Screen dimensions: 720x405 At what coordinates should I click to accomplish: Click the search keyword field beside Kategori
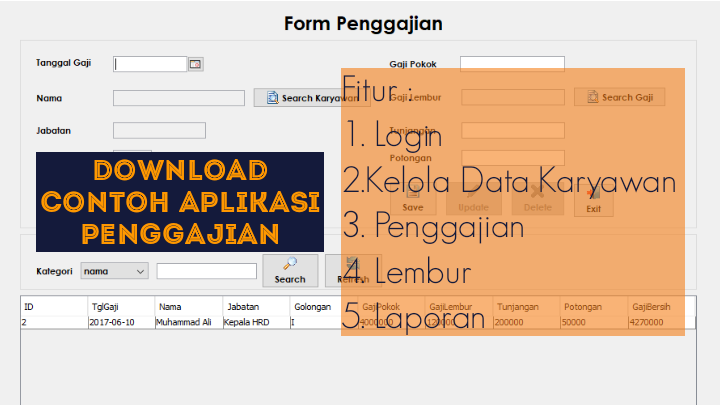tap(207, 271)
